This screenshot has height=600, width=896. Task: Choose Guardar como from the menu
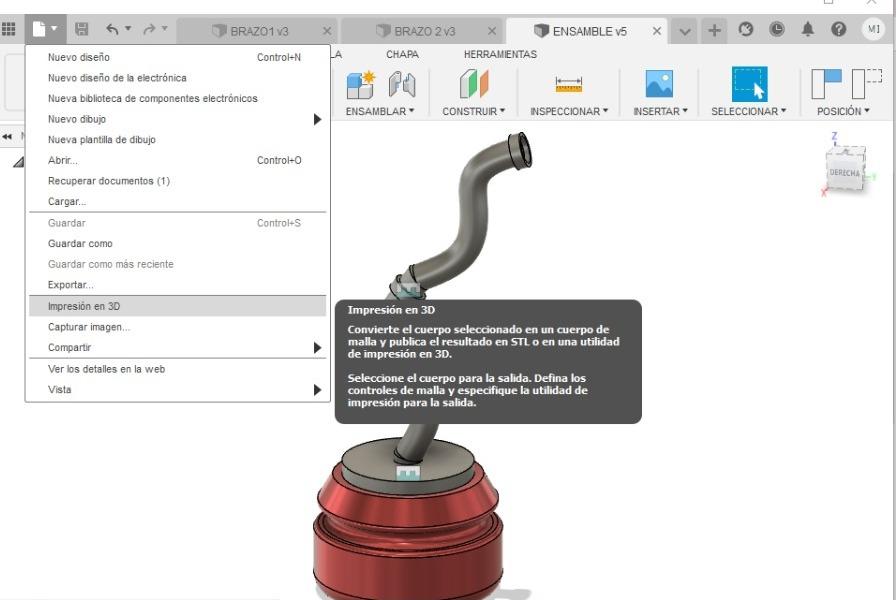pyautogui.click(x=177, y=243)
